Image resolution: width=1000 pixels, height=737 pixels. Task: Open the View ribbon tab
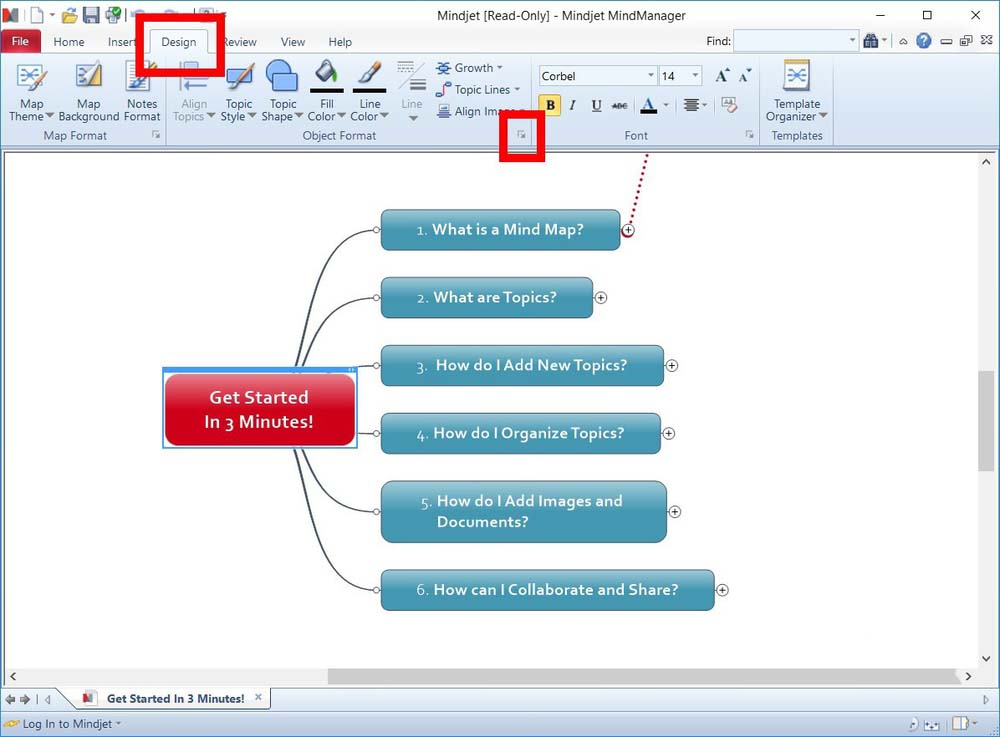click(293, 42)
